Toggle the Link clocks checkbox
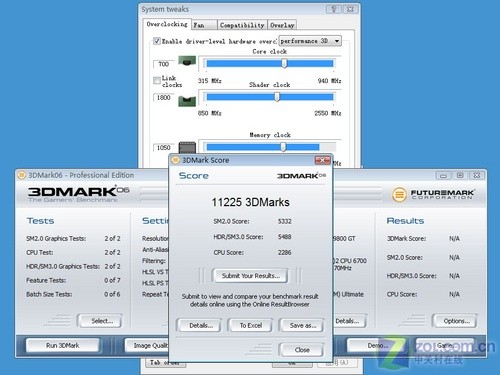Image resolution: width=500 pixels, height=375 pixels. pos(157,80)
